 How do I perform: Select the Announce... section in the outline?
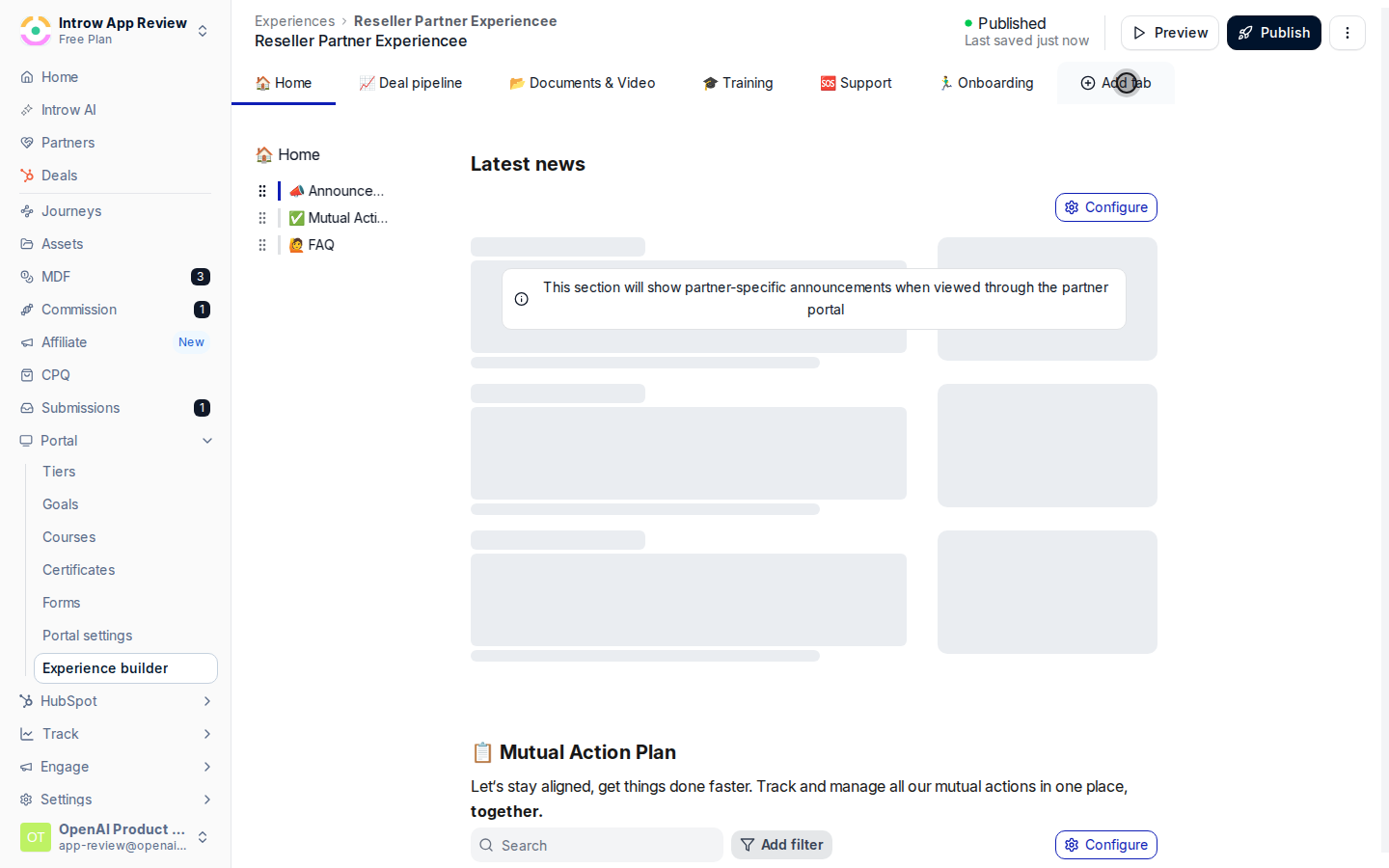coord(337,191)
